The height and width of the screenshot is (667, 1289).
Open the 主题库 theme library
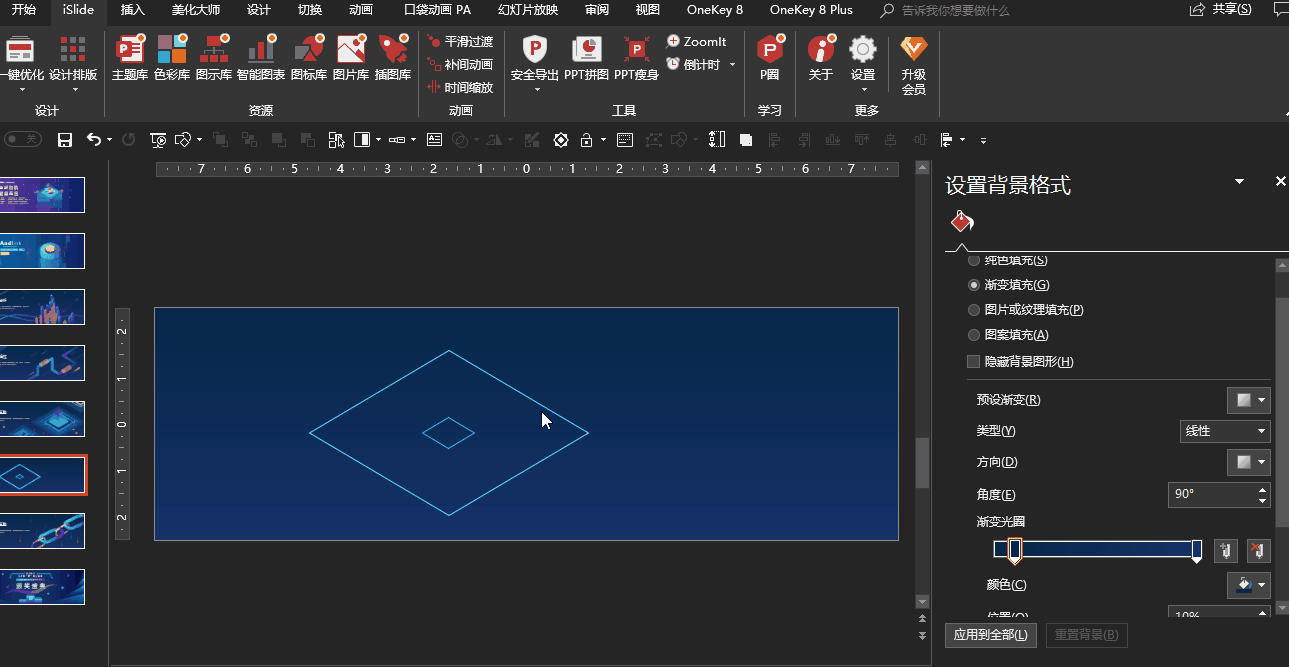tap(130, 58)
